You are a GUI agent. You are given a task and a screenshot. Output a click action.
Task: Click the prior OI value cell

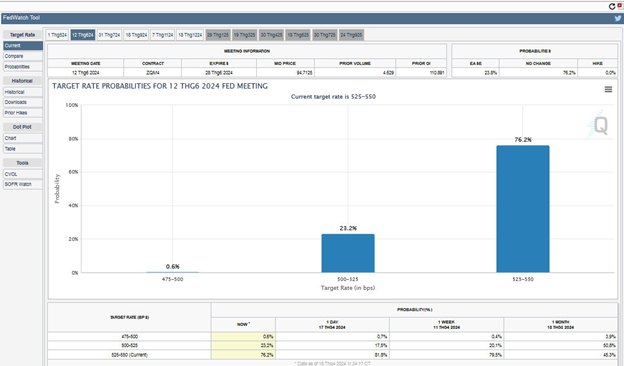click(x=421, y=73)
